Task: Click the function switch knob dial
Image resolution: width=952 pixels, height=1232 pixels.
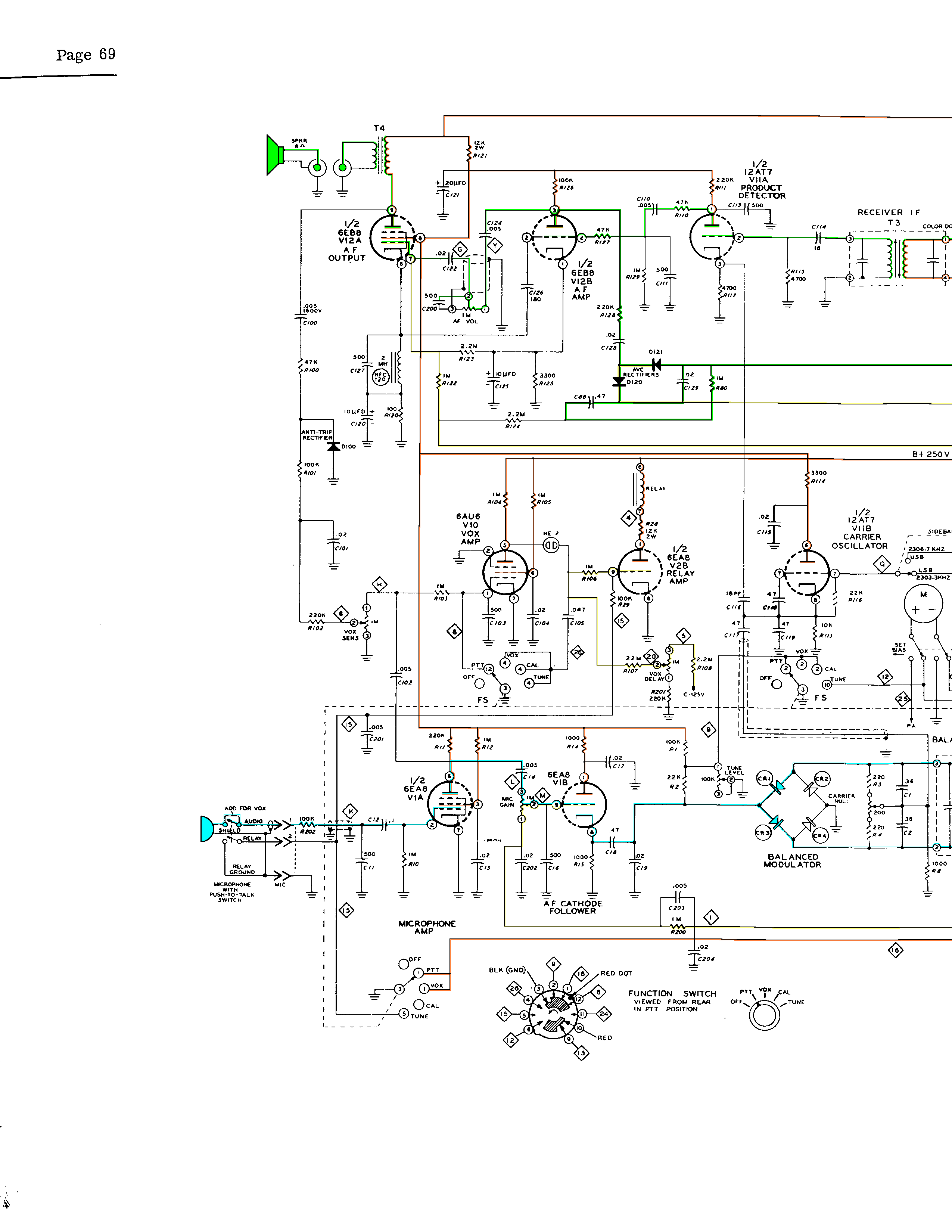Action: click(x=764, y=1015)
